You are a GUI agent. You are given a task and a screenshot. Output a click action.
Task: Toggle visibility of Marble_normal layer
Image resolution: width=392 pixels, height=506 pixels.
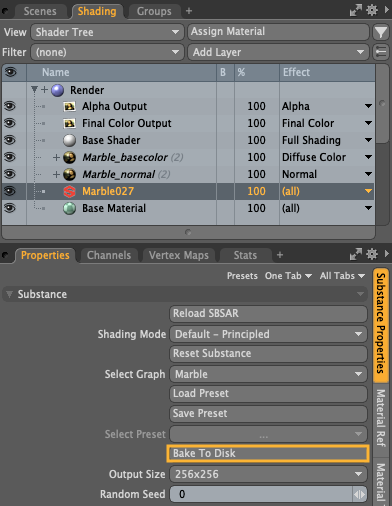pyautogui.click(x=10, y=174)
